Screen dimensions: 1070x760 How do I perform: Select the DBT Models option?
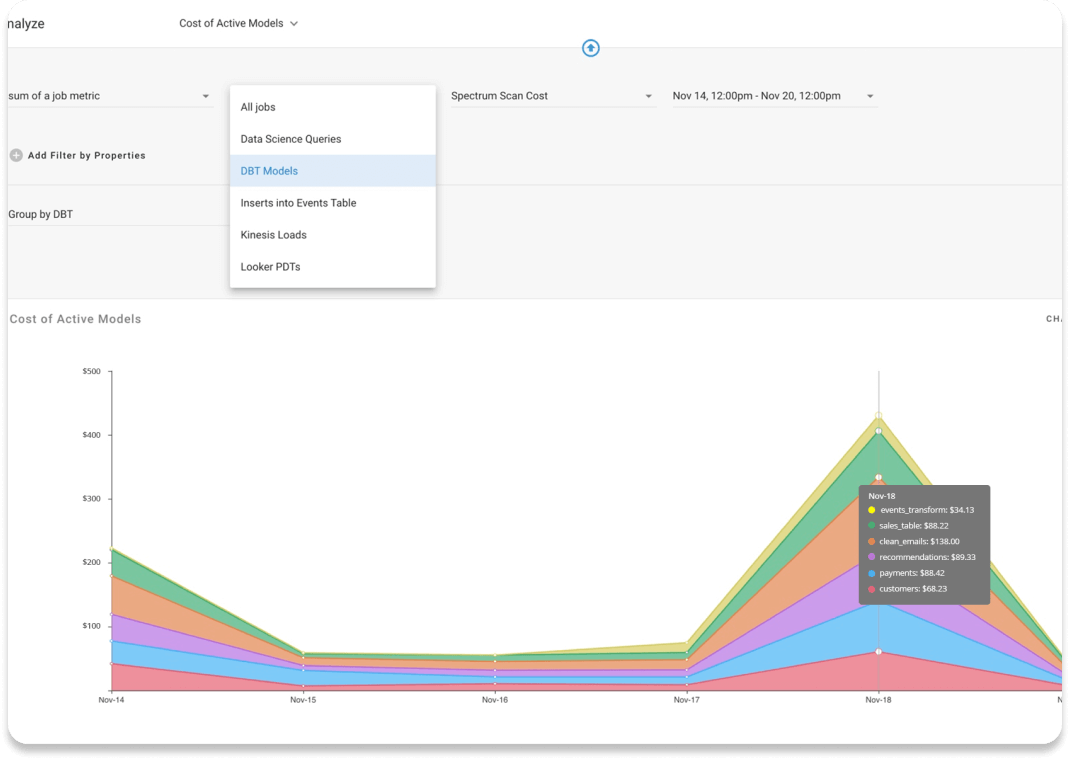269,171
